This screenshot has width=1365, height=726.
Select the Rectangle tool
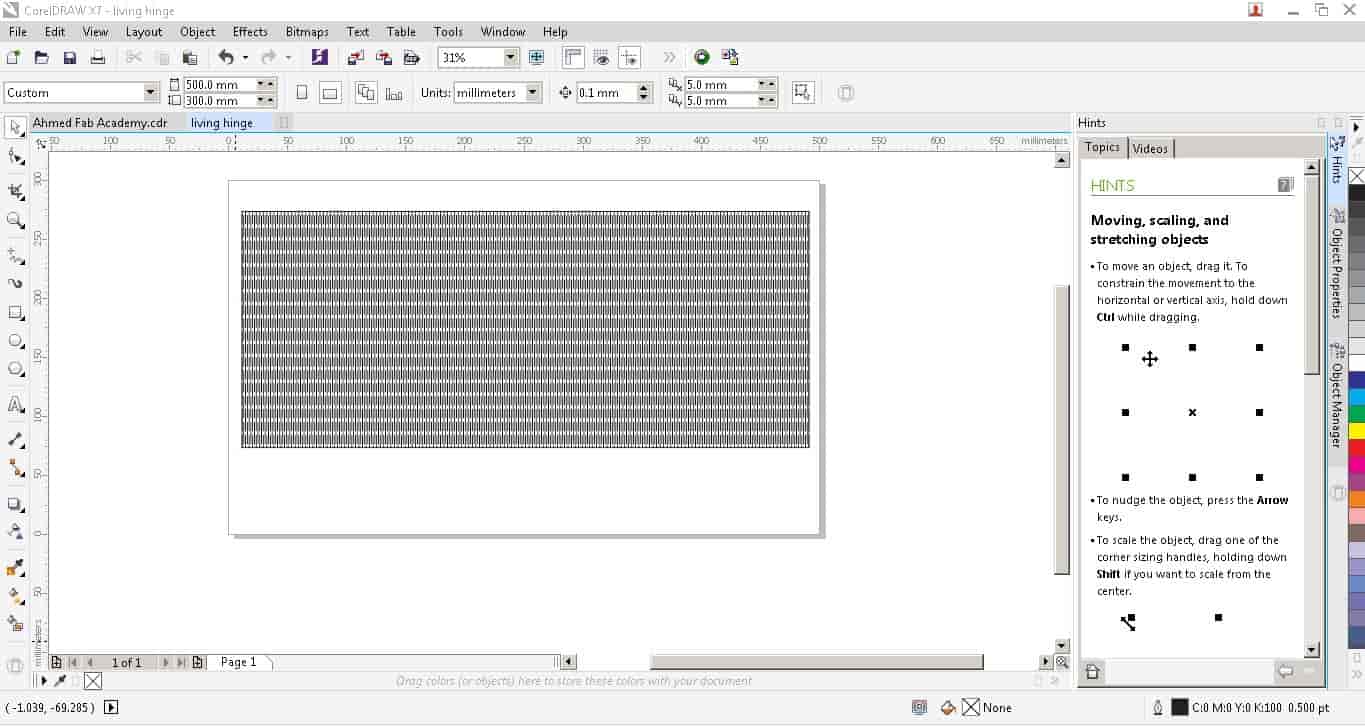[x=16, y=313]
